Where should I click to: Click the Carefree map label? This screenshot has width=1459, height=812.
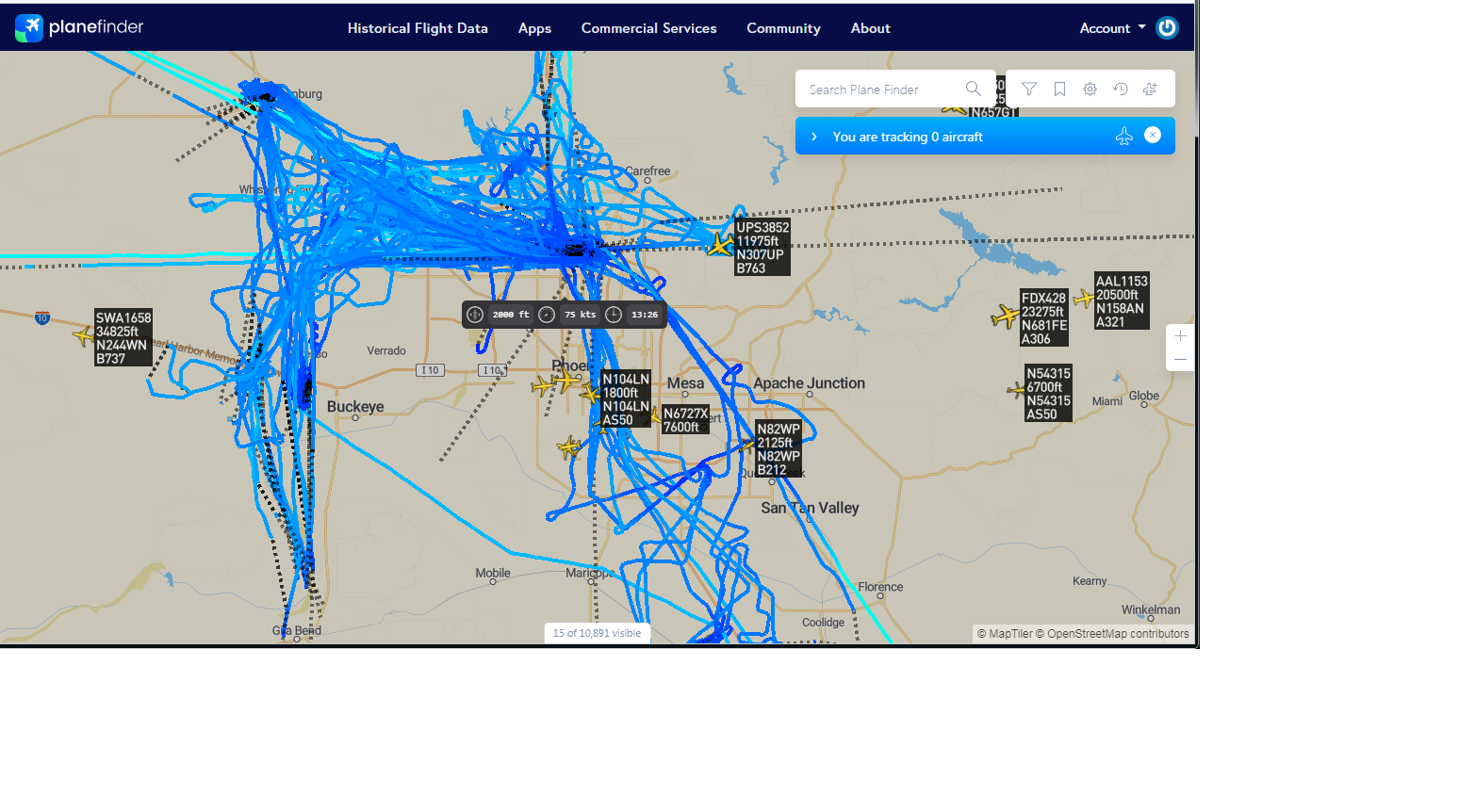(648, 171)
